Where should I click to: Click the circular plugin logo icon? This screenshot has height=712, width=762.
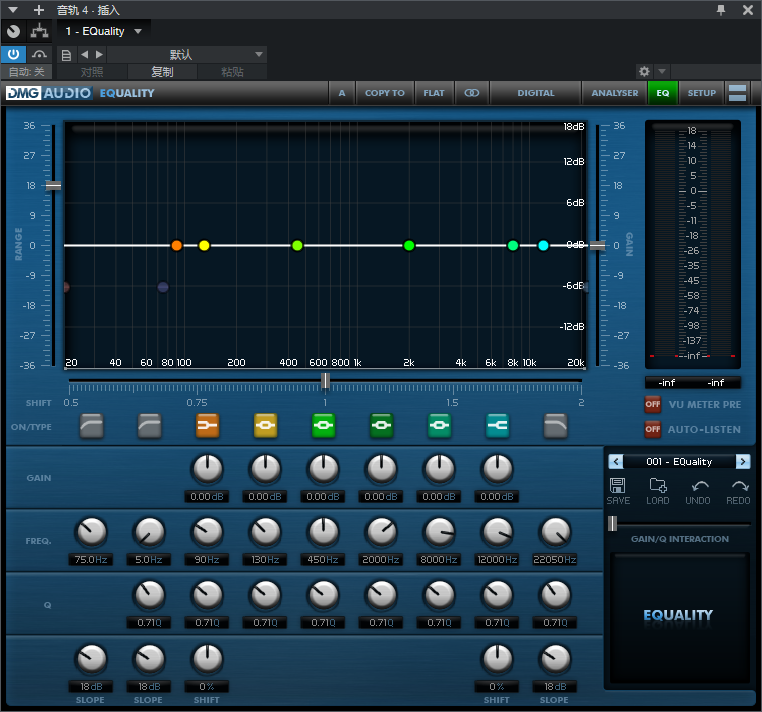[13, 31]
